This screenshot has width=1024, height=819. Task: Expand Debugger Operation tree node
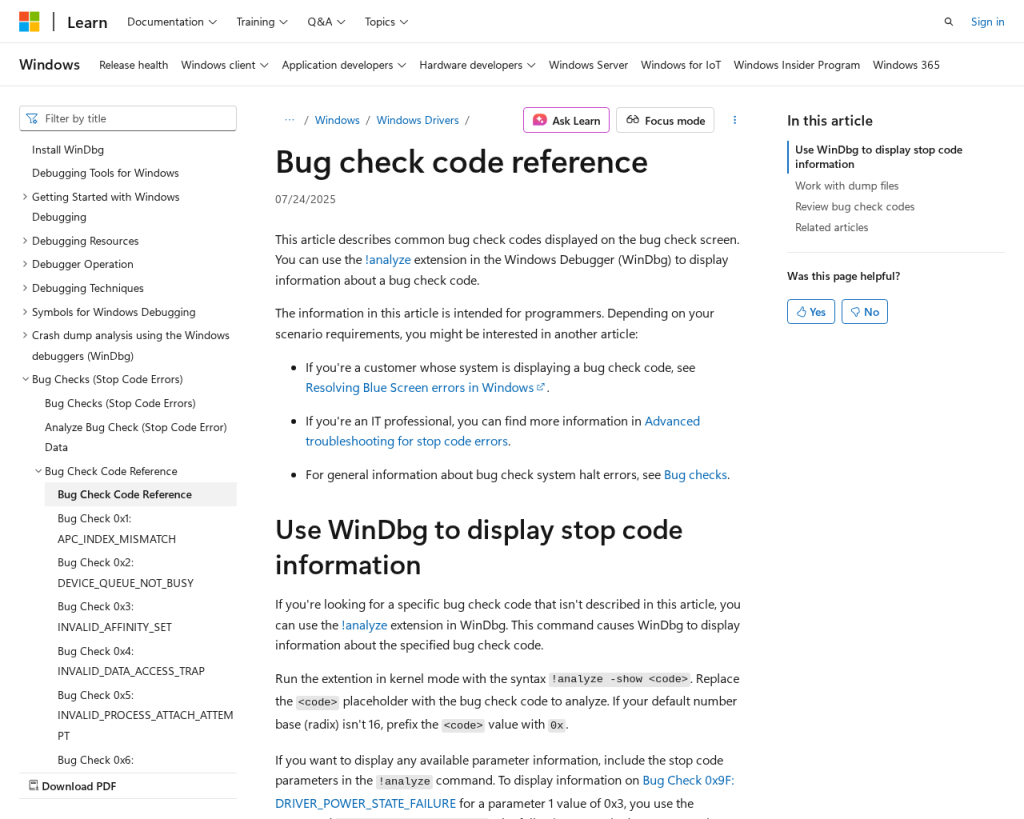point(25,264)
